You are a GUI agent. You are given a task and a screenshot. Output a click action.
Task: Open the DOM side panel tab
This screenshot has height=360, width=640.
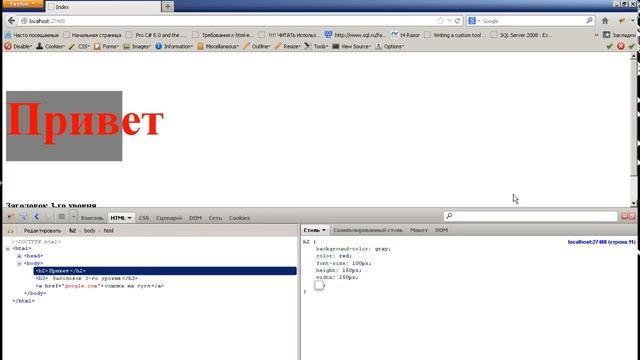pyautogui.click(x=441, y=230)
